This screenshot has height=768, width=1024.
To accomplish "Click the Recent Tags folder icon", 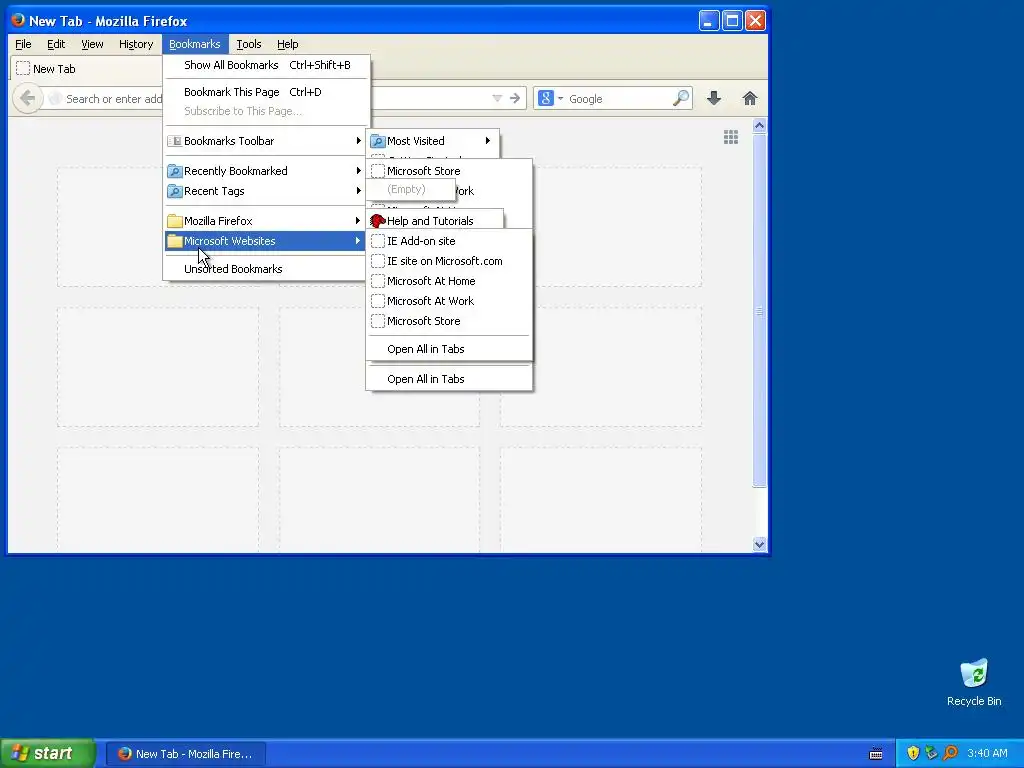I will 174,191.
